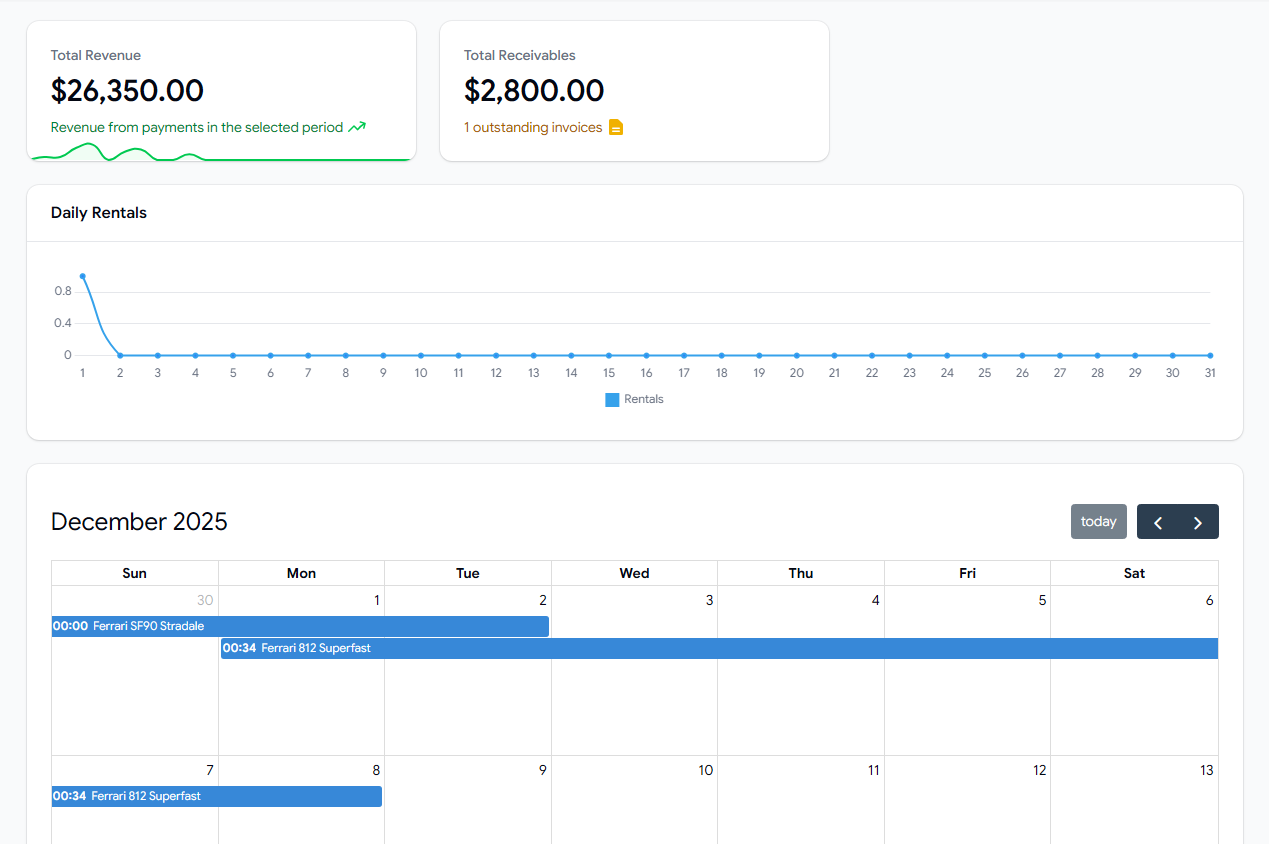Select the Ferrari SF90 Stradale calendar event
1269x844 pixels.
click(300, 626)
